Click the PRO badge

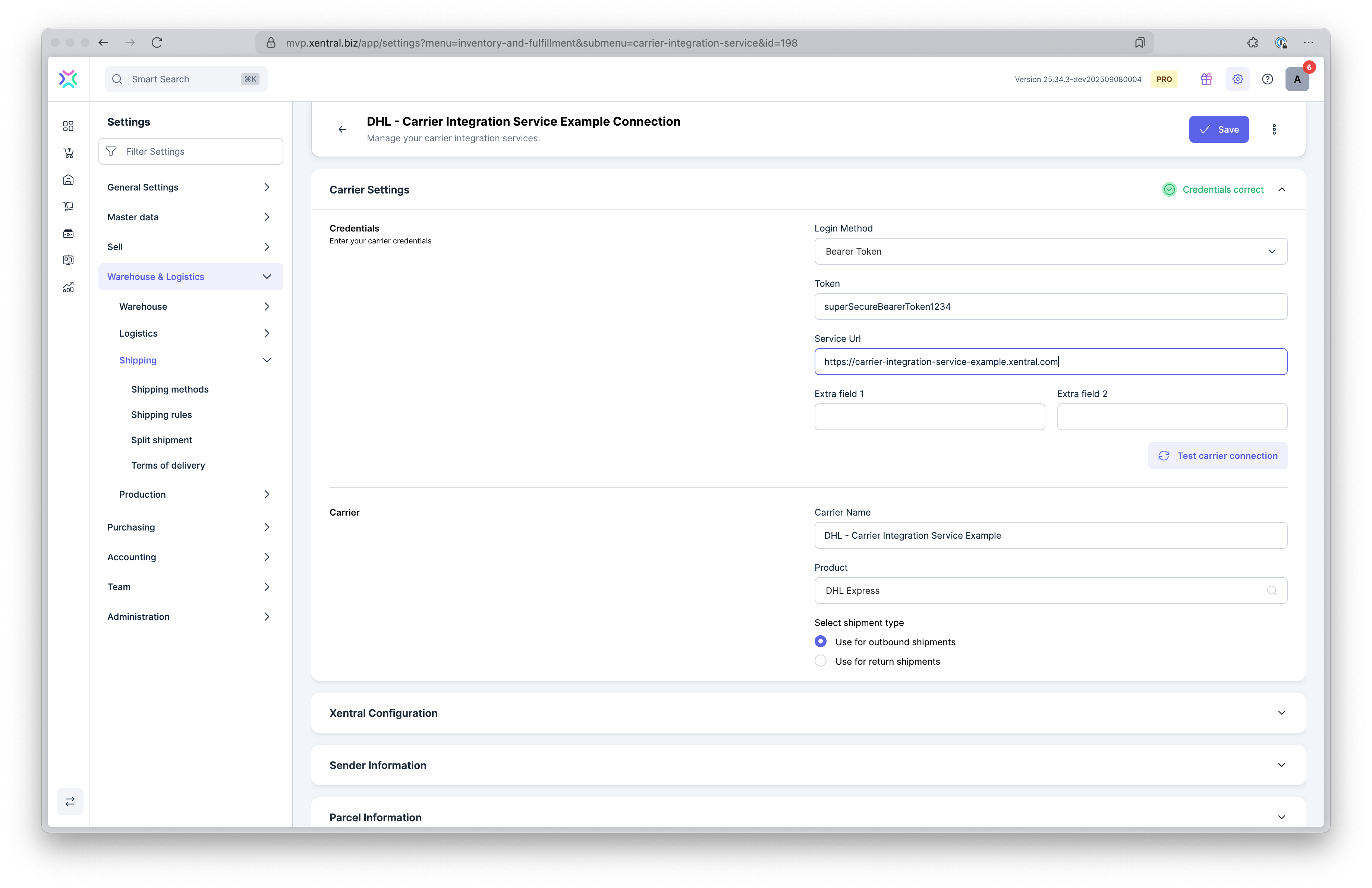(x=1164, y=79)
